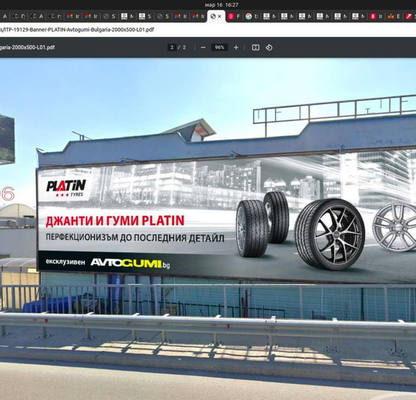Click the PDF file name in the viewer toolbar
The height and width of the screenshot is (400, 416).
pyautogui.click(x=27, y=47)
